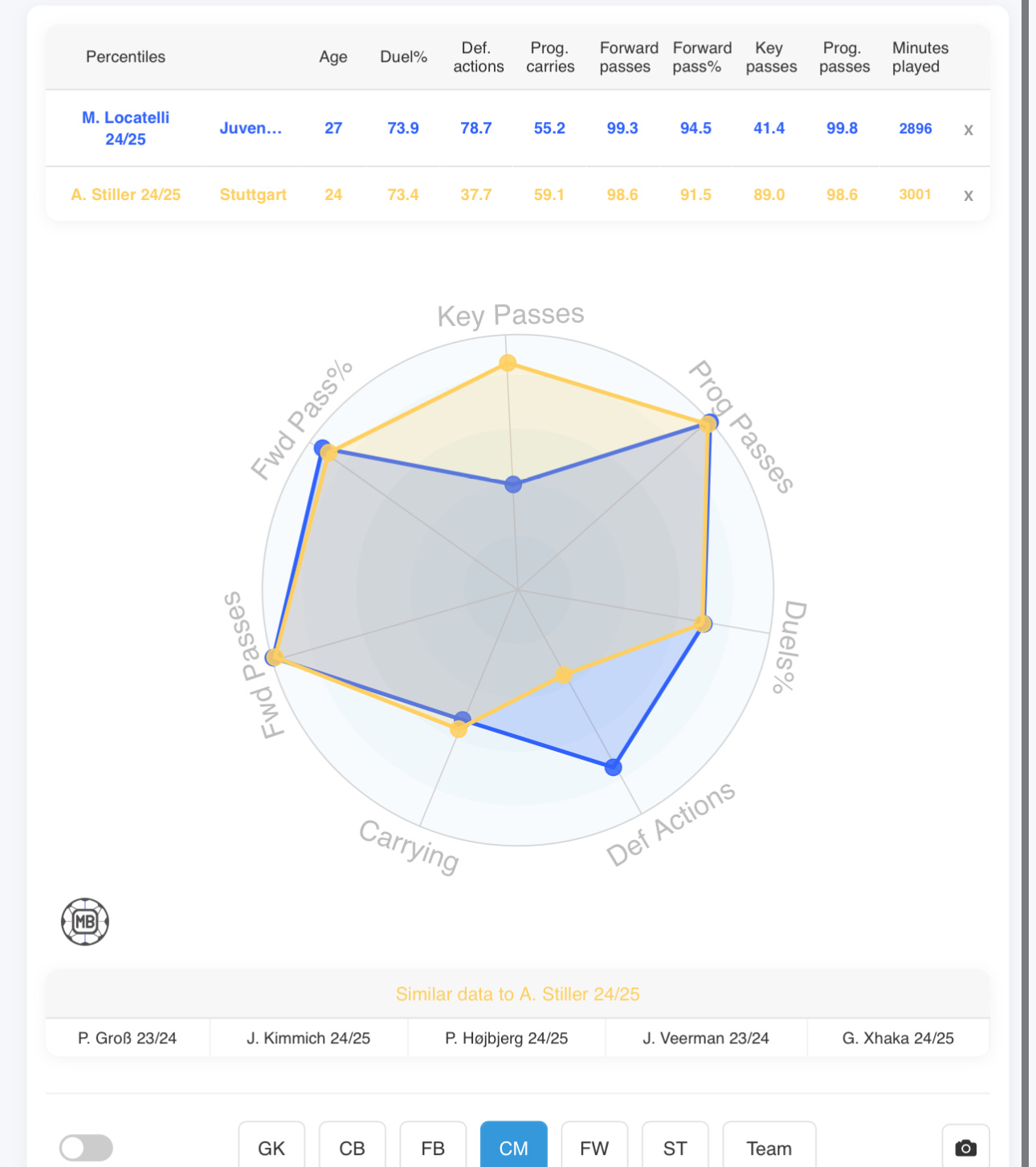Select similar player G. Xhaka 24/25

click(x=898, y=1038)
